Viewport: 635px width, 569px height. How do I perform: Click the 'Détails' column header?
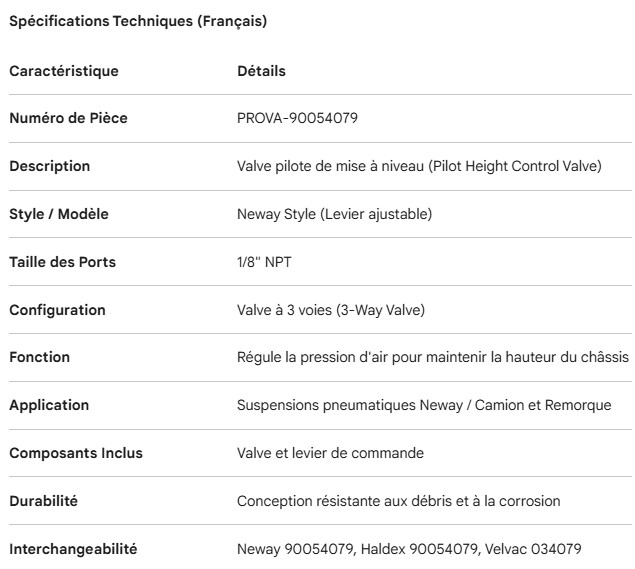pos(261,71)
